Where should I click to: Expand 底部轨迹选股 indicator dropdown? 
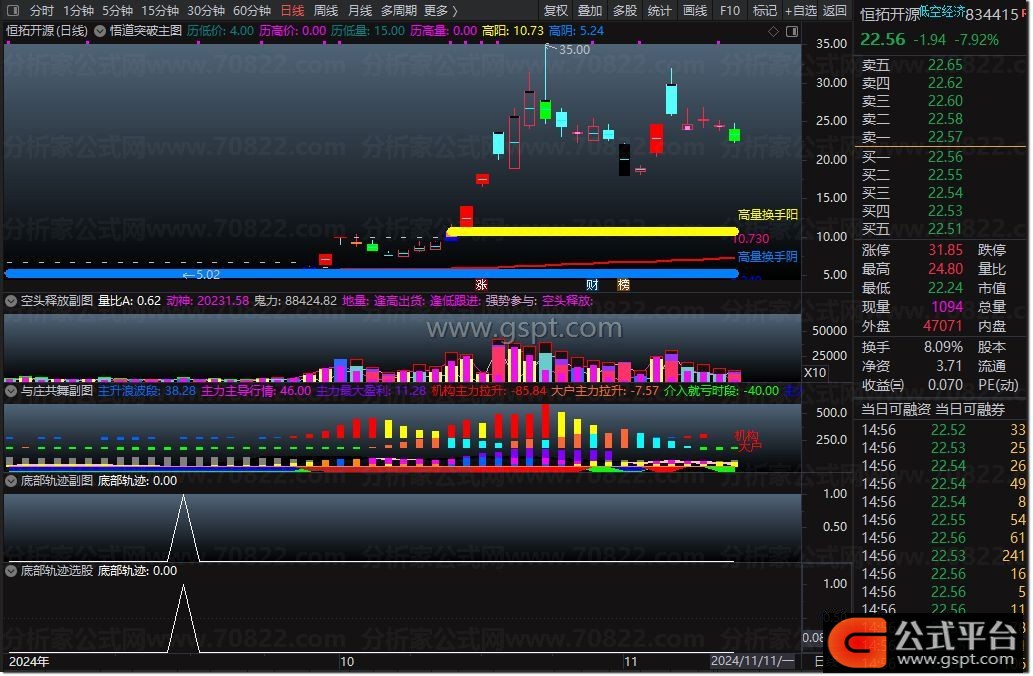[11, 571]
